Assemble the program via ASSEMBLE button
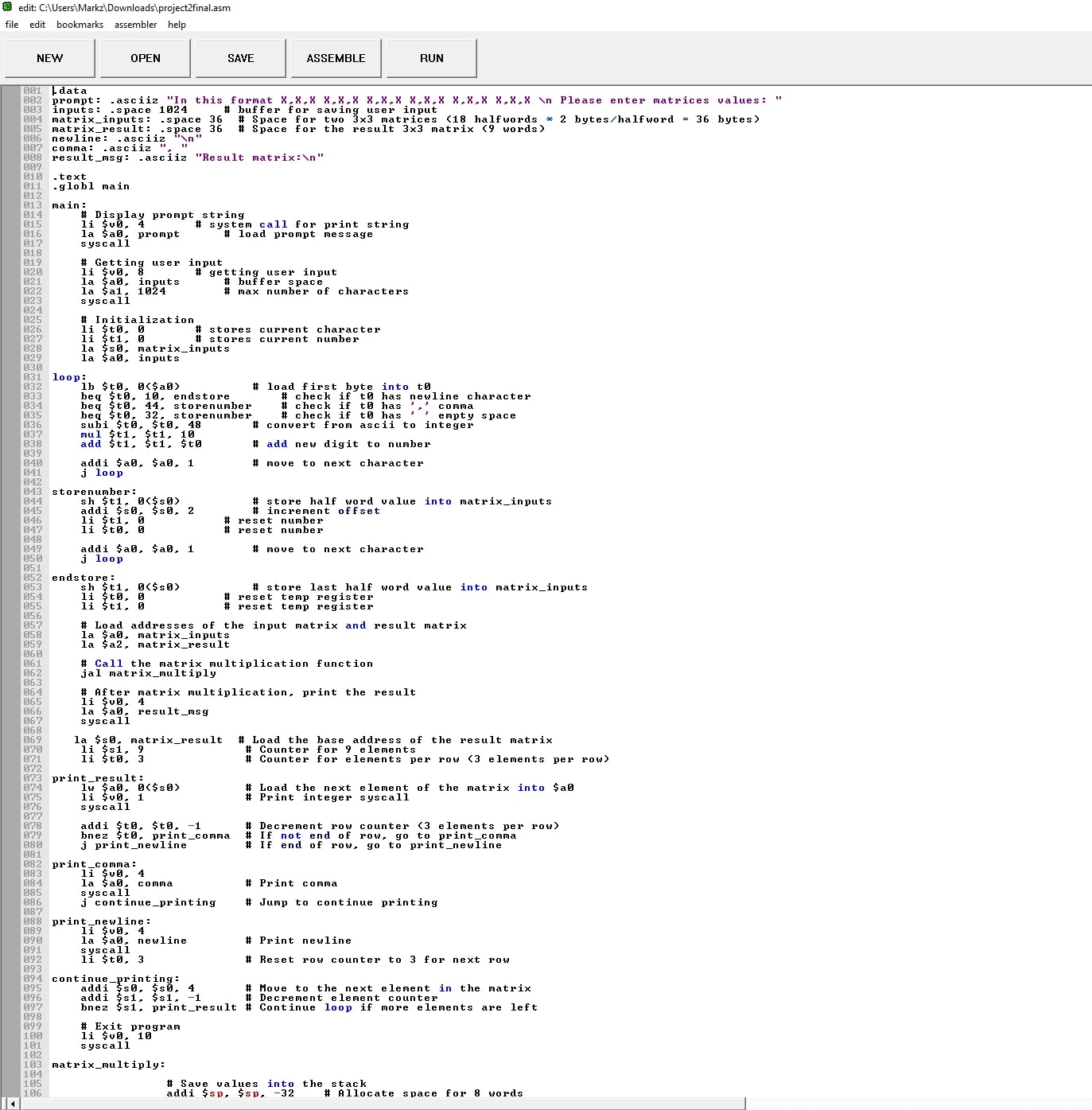 (336, 58)
